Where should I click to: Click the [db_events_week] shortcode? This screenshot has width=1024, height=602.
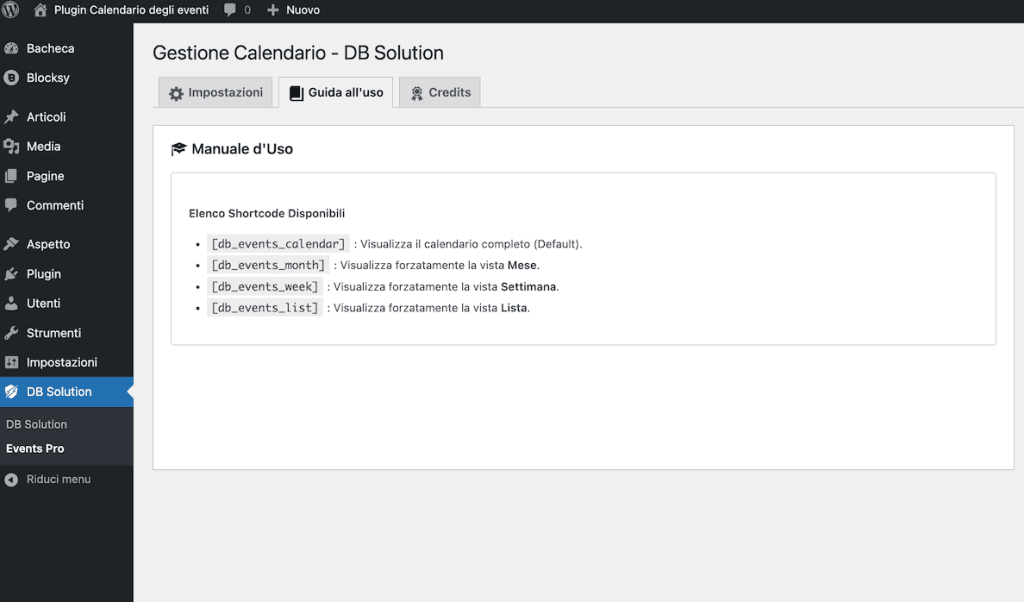point(264,287)
